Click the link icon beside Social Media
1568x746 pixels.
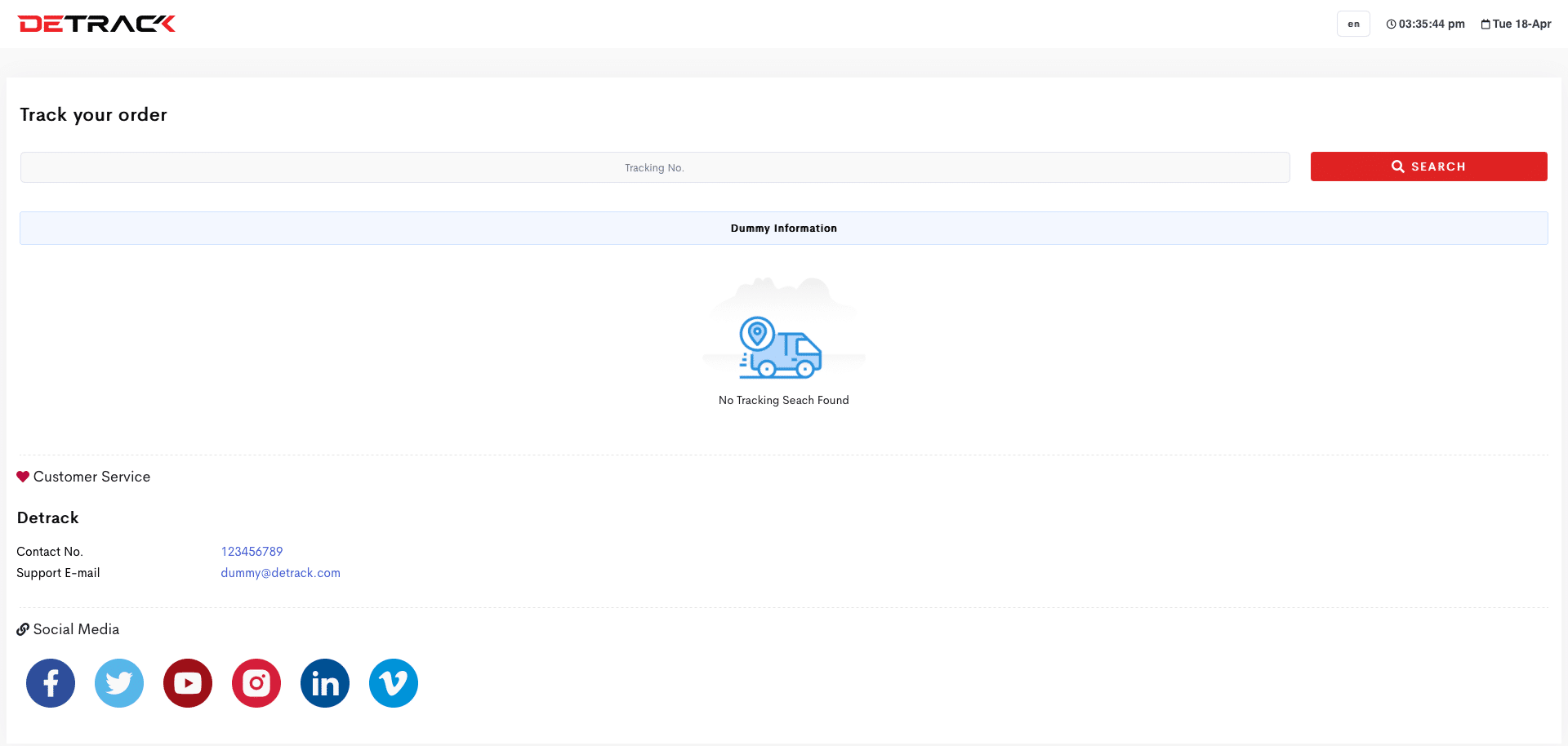click(23, 629)
